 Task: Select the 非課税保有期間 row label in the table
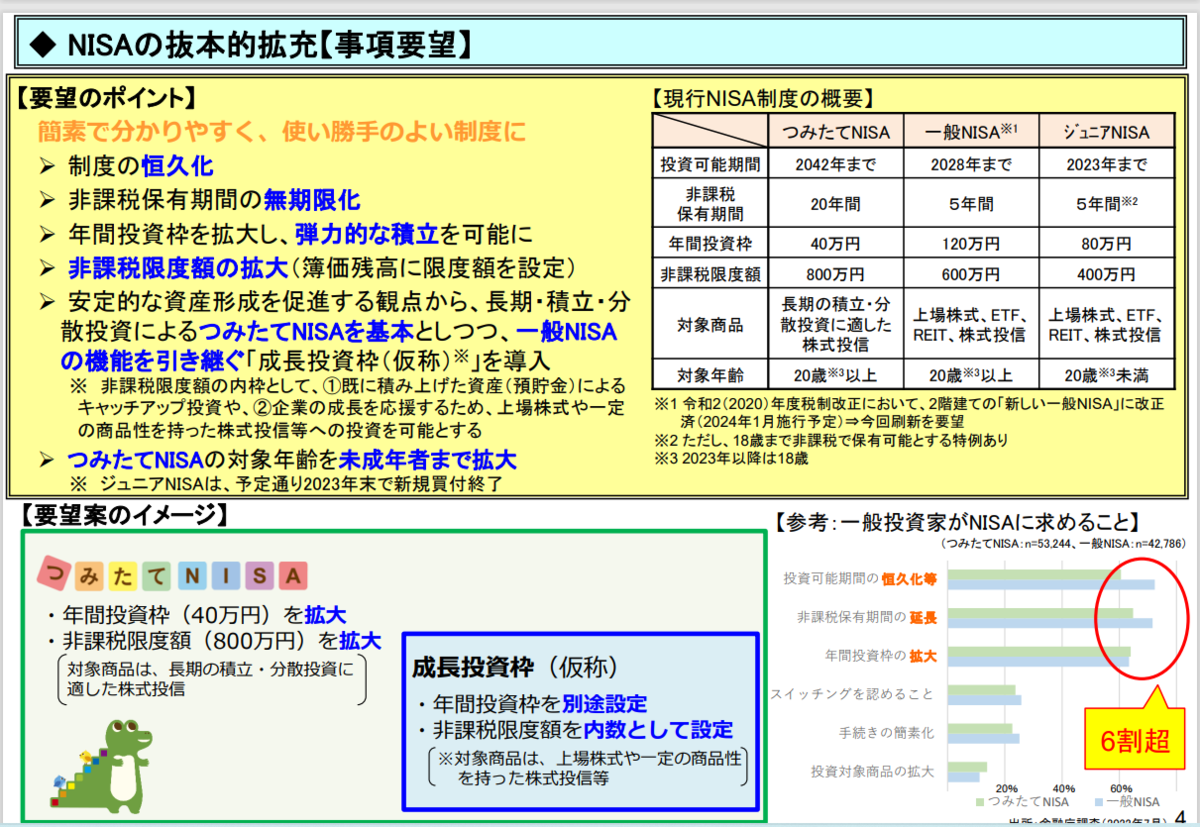[x=710, y=203]
